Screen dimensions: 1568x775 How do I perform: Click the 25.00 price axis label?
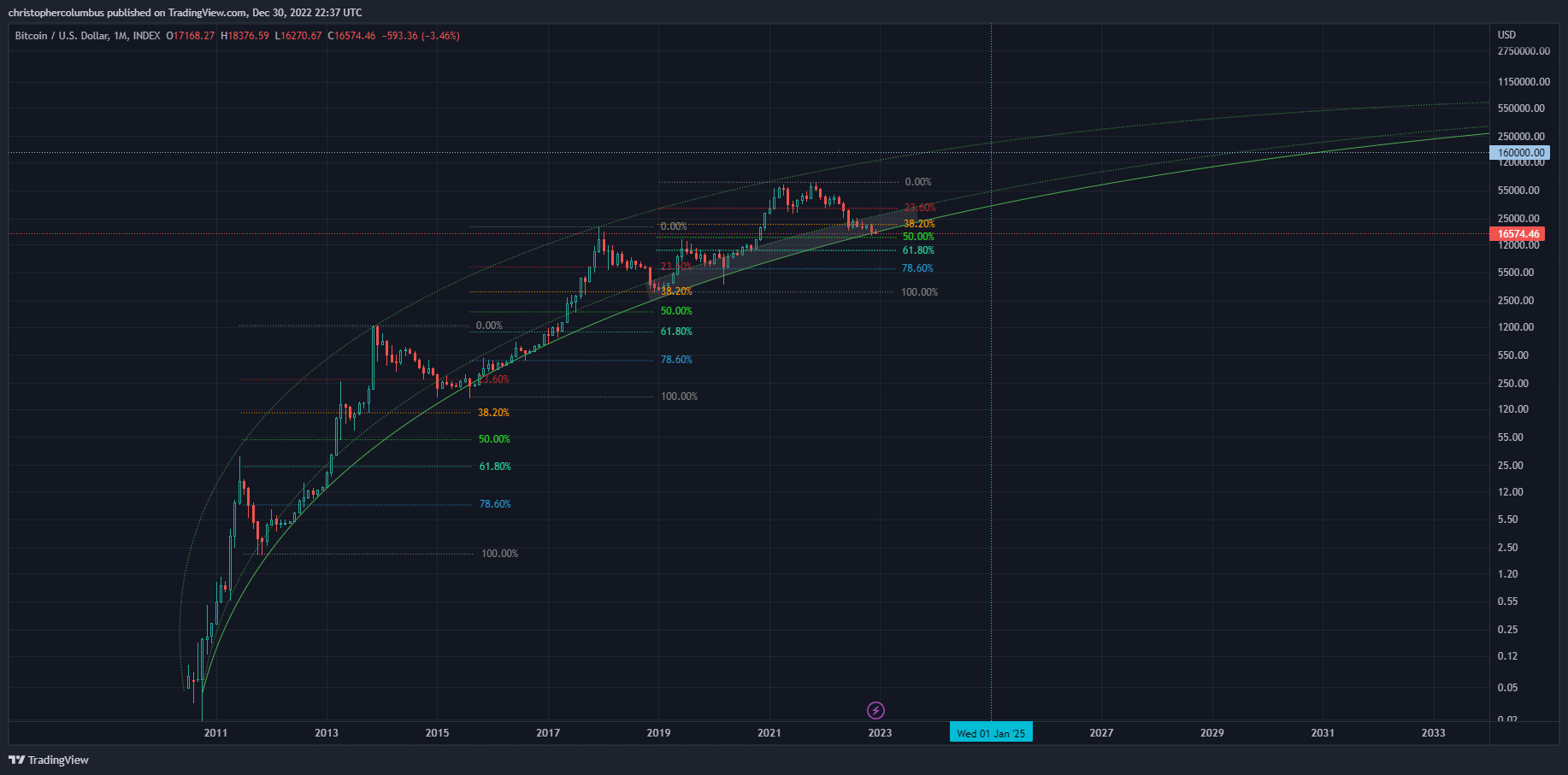pyautogui.click(x=1511, y=466)
